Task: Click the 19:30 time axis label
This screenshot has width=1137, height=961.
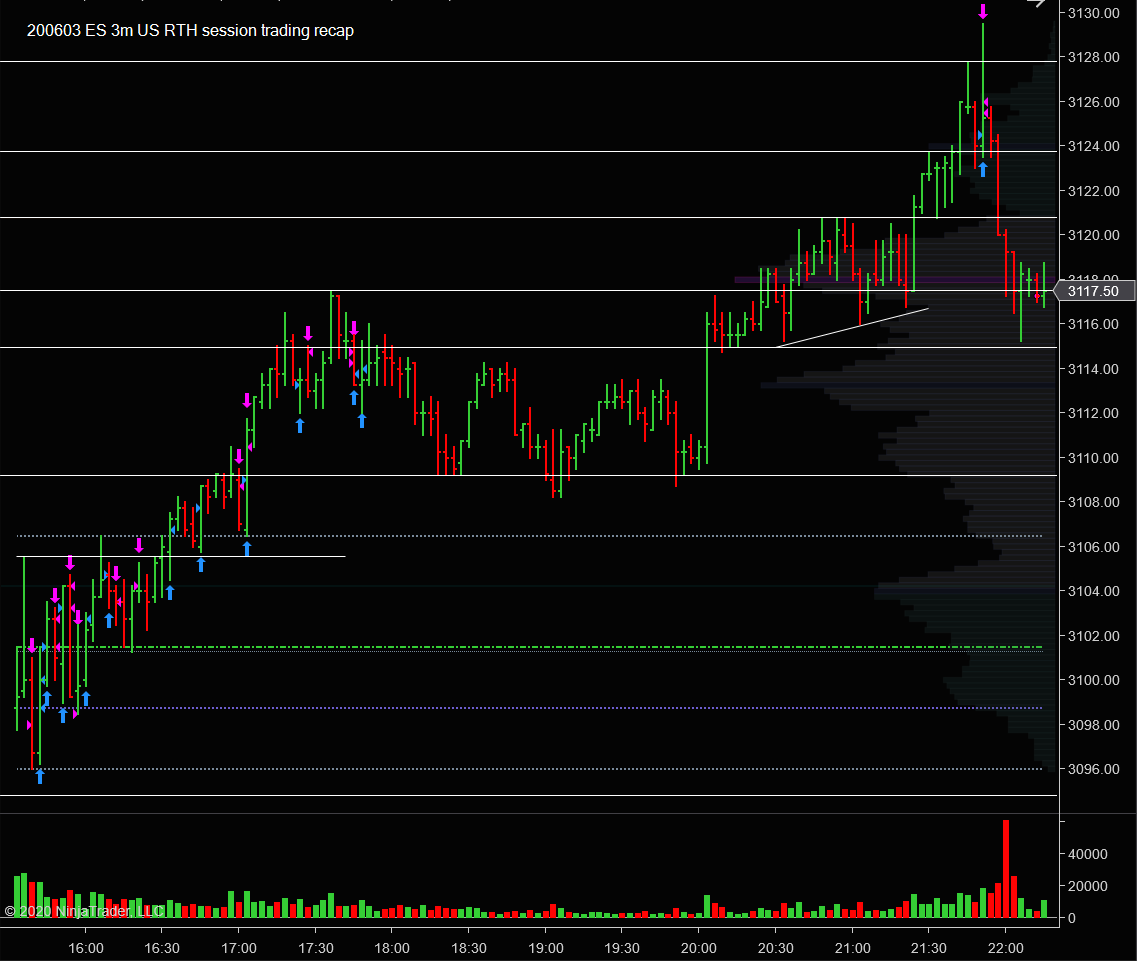Action: point(621,948)
